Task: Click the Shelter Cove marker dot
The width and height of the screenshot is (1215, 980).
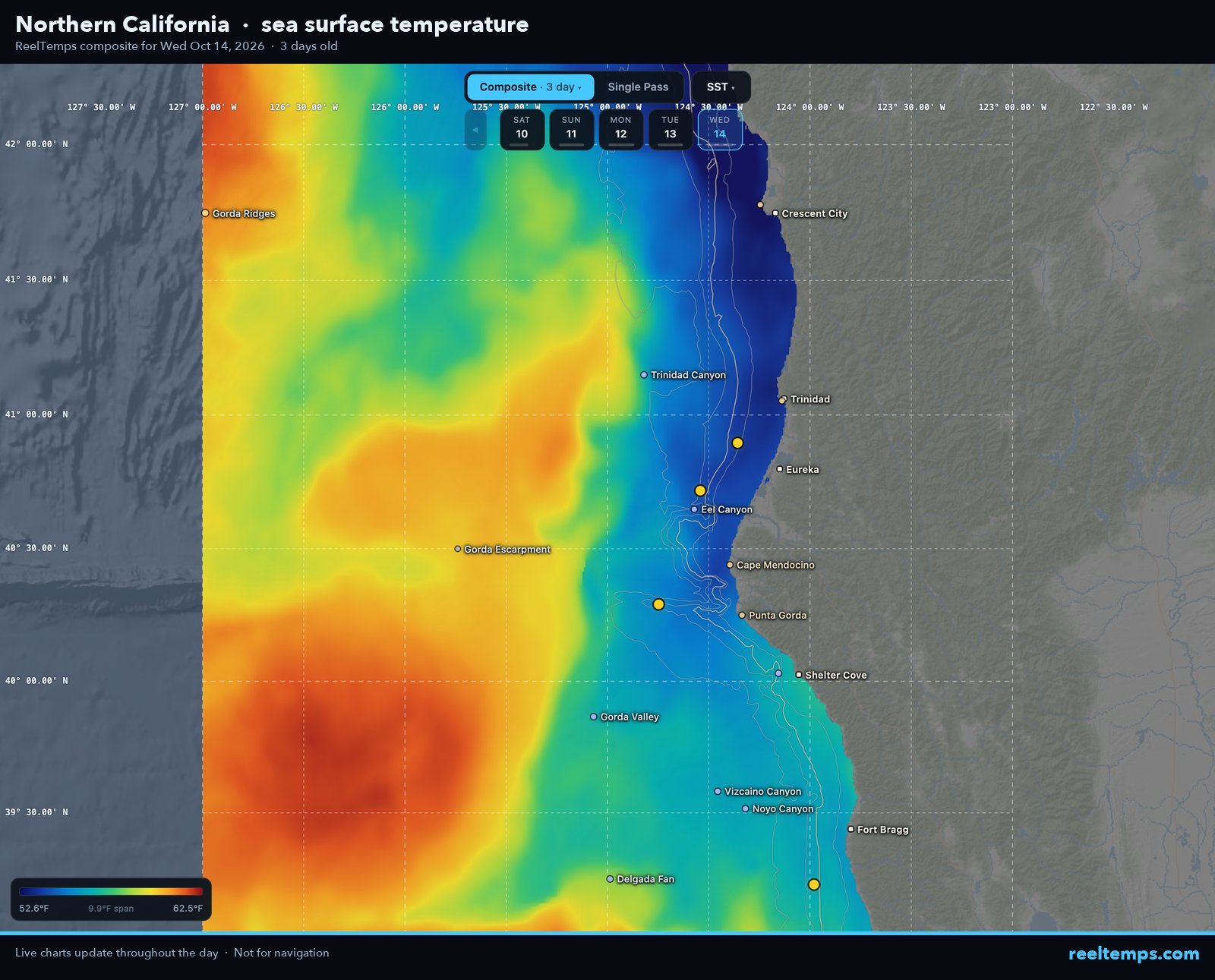Action: coord(798,675)
